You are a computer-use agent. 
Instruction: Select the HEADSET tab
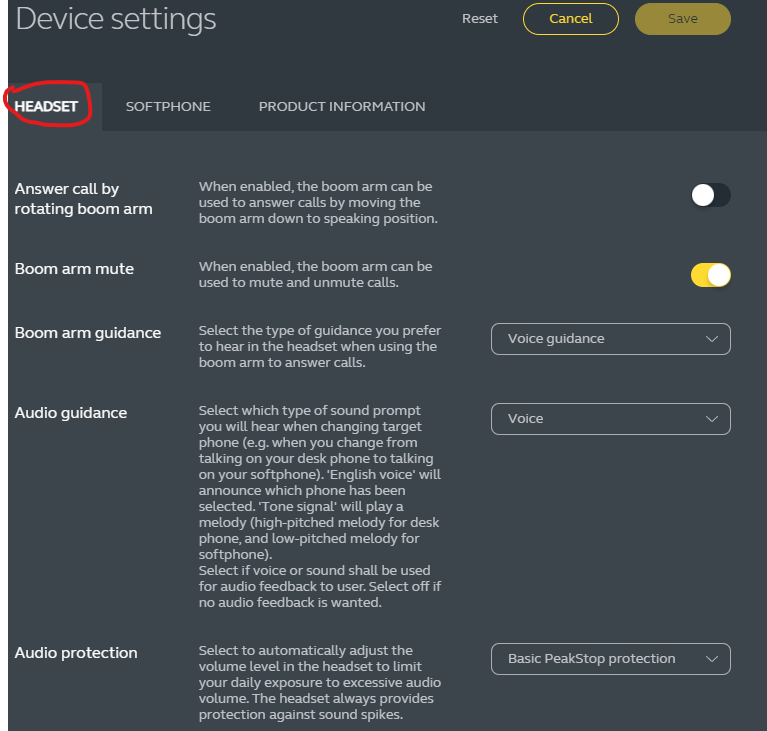46,106
